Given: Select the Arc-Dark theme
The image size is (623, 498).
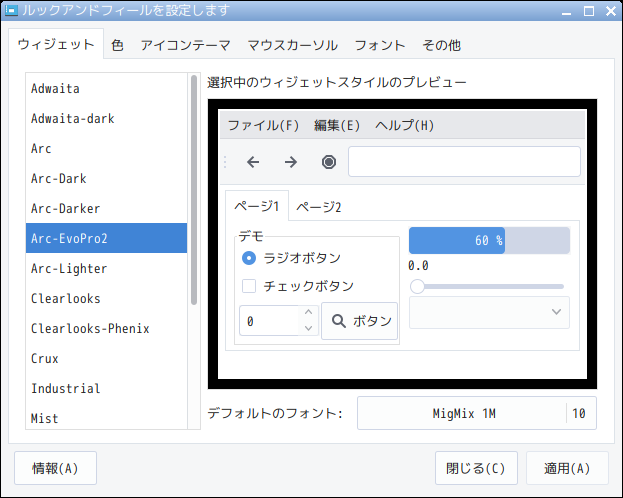Looking at the screenshot, I should (x=106, y=178).
